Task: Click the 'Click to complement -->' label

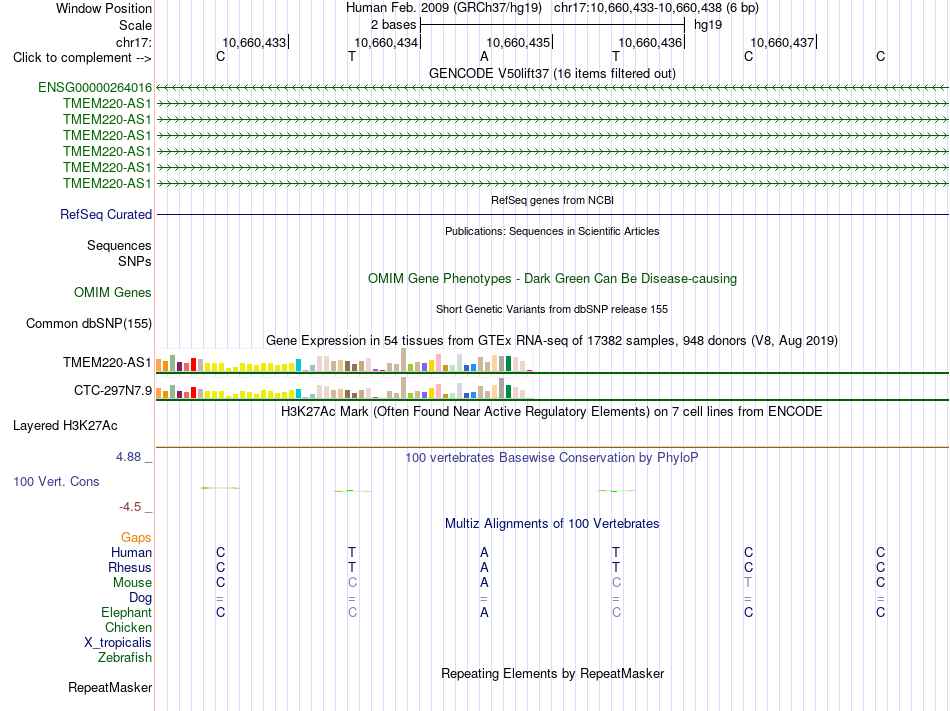Action: (82, 58)
